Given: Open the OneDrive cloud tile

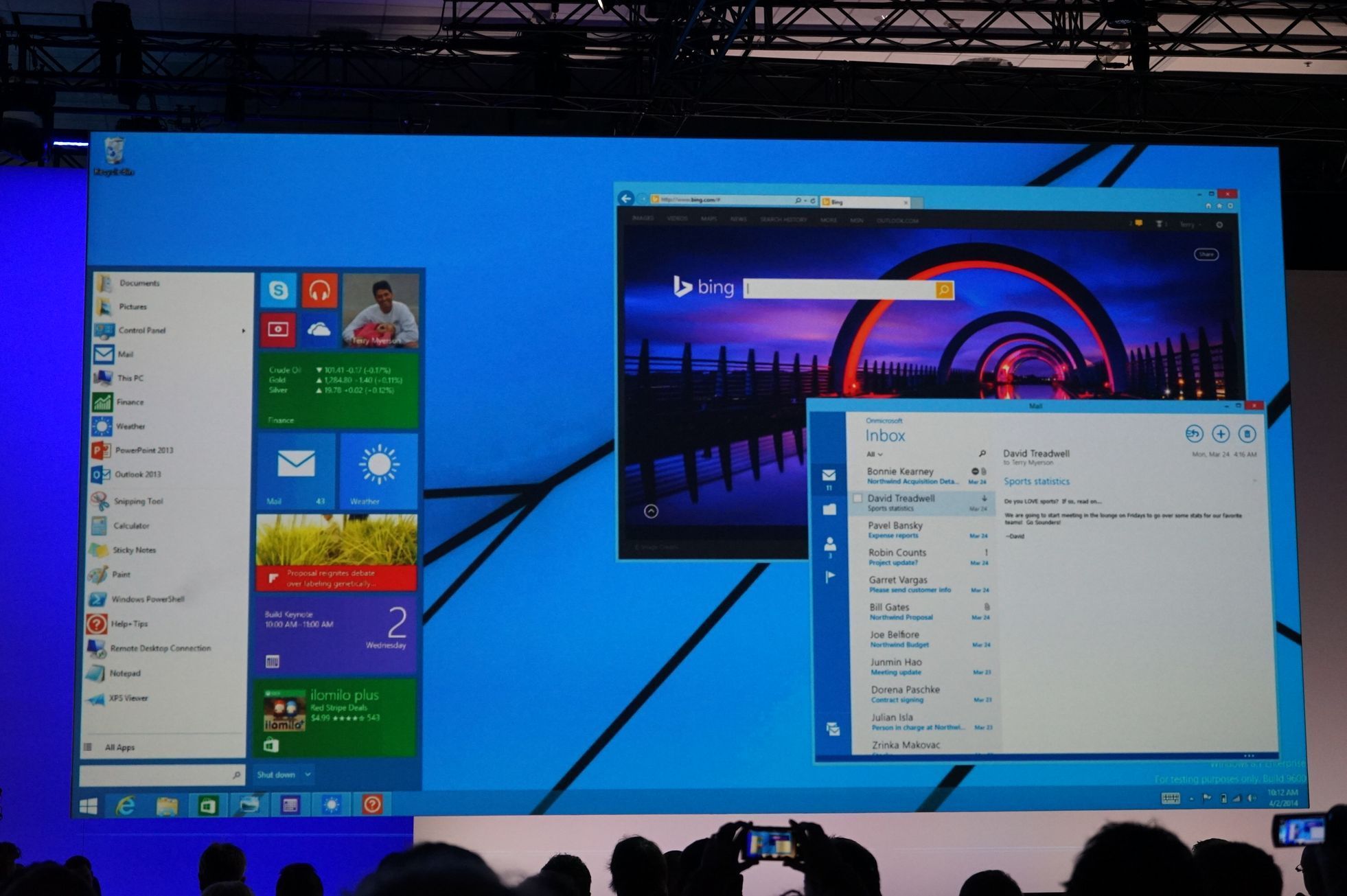Looking at the screenshot, I should [x=319, y=330].
